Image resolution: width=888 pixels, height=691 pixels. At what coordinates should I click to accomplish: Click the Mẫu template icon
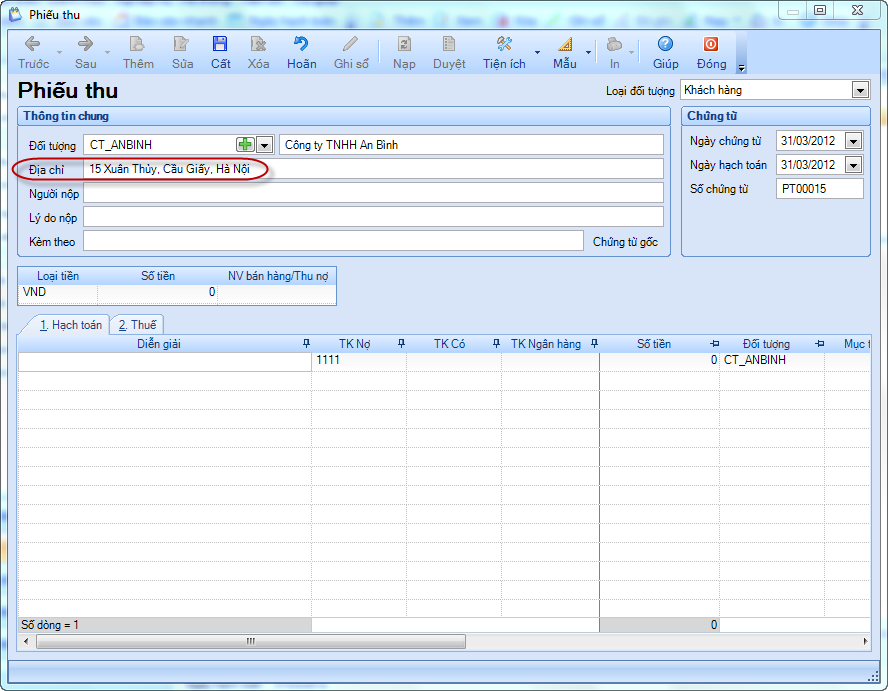click(x=565, y=45)
